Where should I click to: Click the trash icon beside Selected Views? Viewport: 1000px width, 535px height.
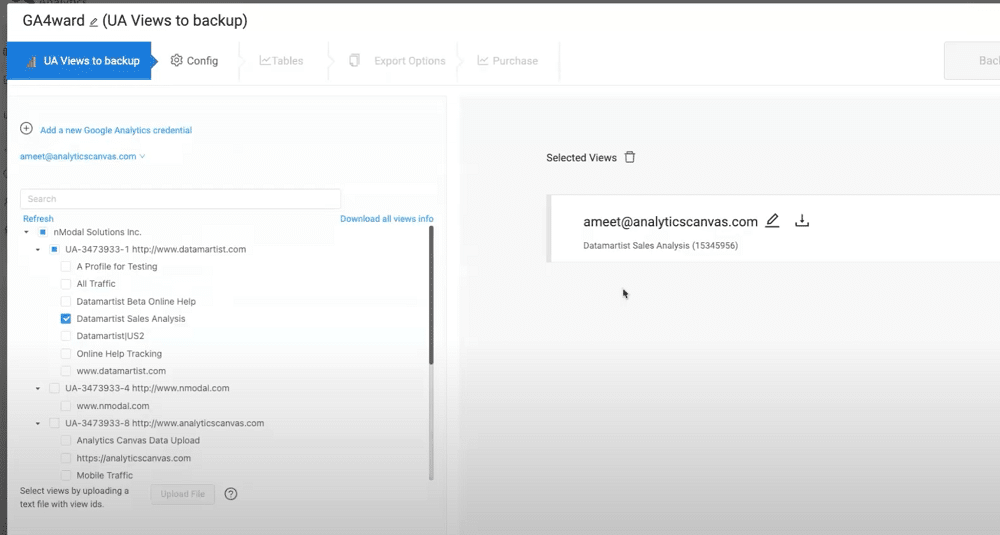click(629, 157)
